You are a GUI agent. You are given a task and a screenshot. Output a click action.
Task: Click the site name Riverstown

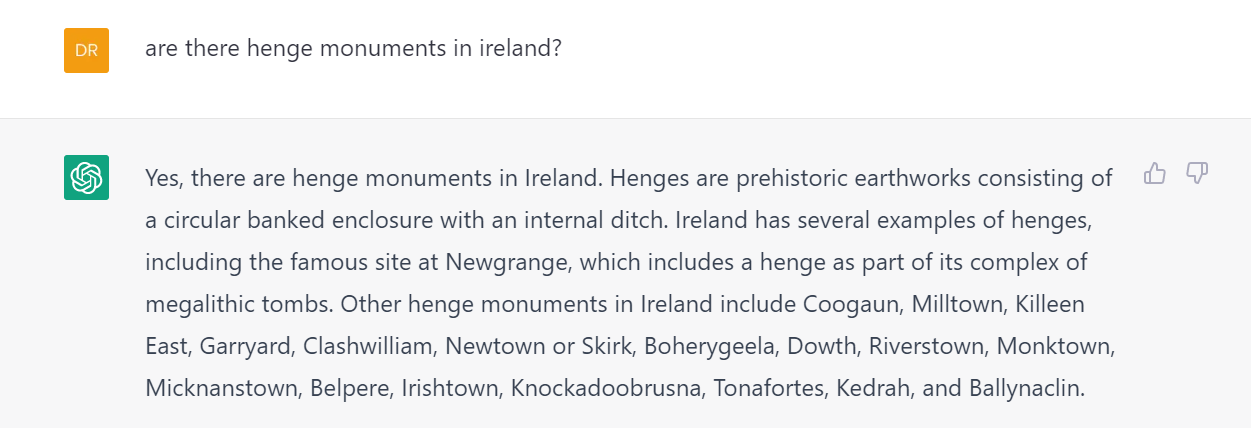click(x=926, y=346)
